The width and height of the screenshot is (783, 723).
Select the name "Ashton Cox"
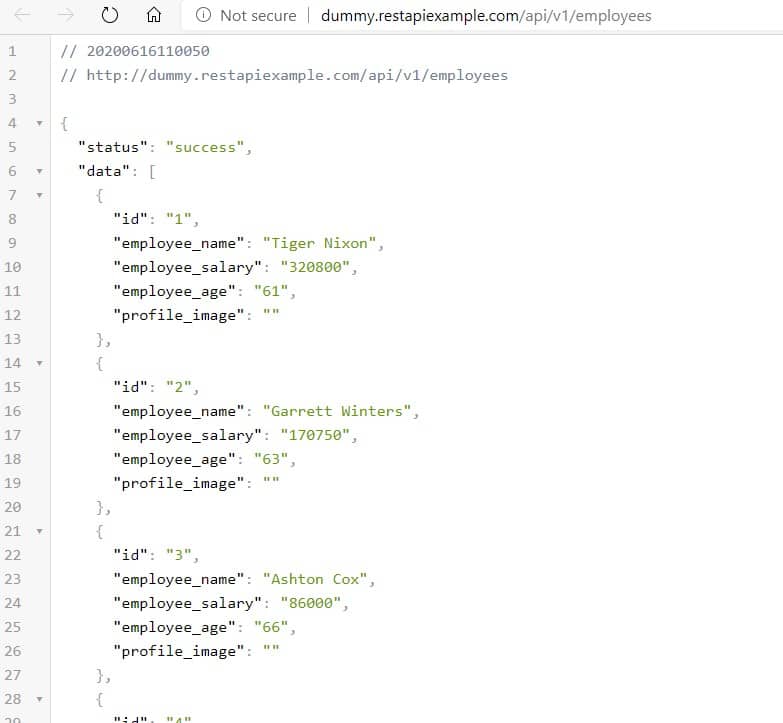click(x=315, y=579)
